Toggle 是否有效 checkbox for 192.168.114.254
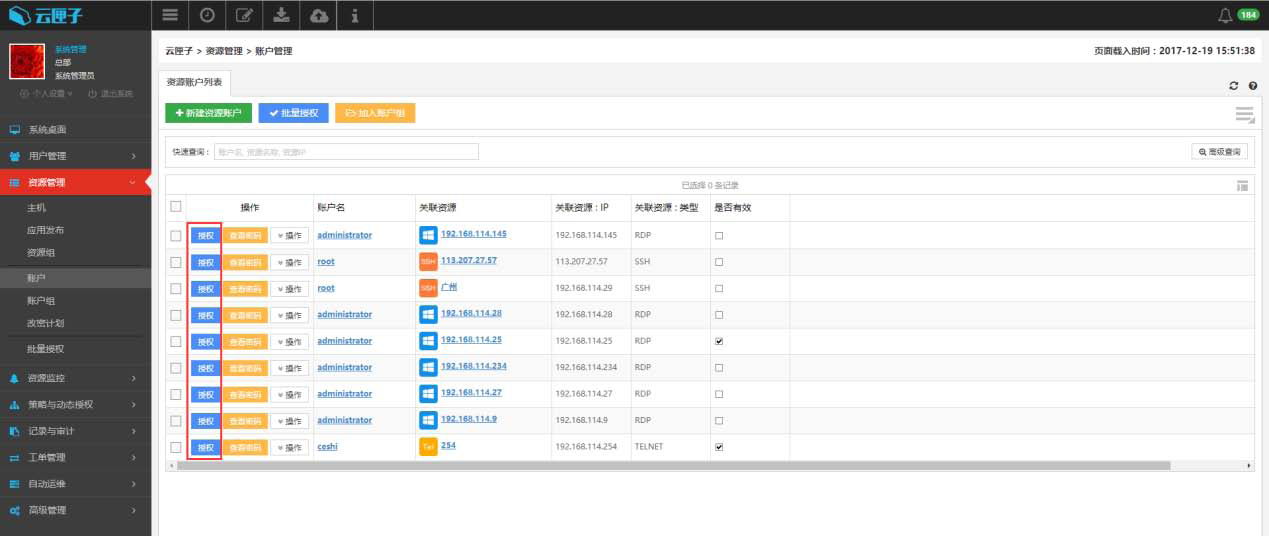 point(719,447)
